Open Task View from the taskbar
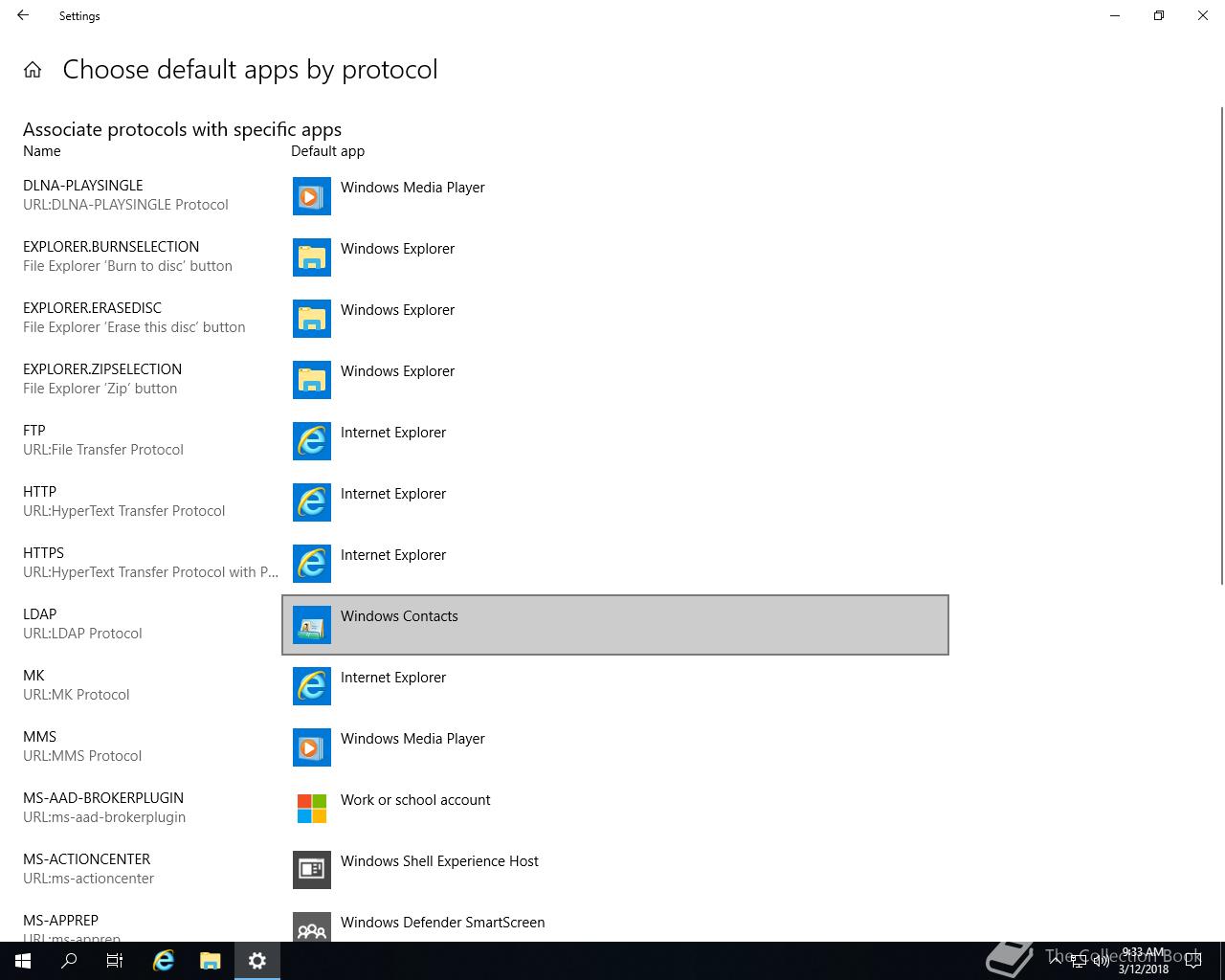This screenshot has height=980, width=1225. 115,961
